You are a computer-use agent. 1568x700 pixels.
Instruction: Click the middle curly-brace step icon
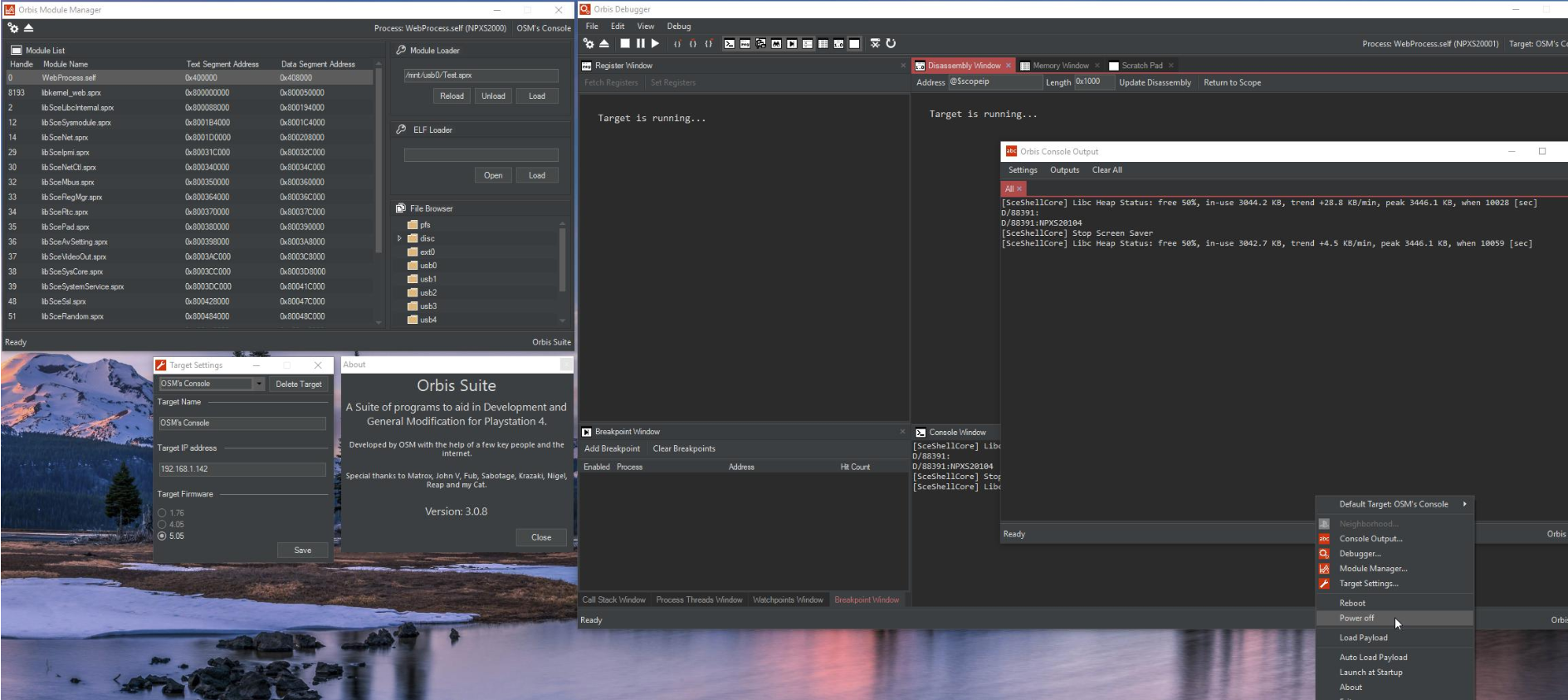pyautogui.click(x=693, y=43)
